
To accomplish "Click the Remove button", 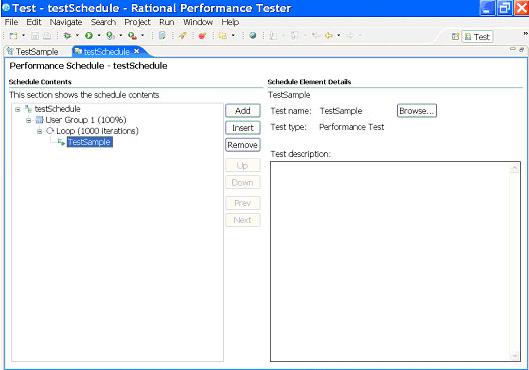I will click(243, 145).
